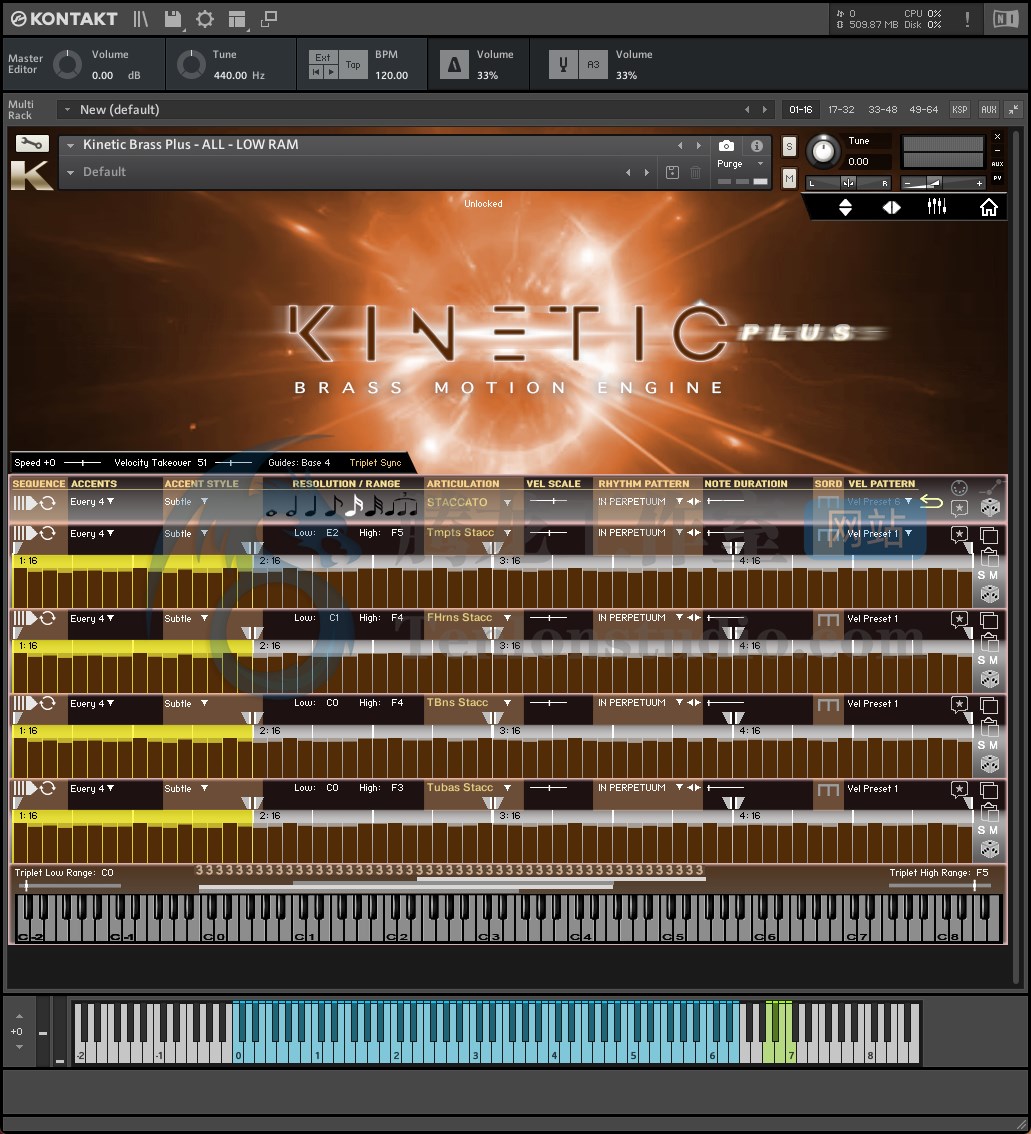The image size is (1031, 1134).
Task: Open FHrns Stacc articulation dropdown
Action: (469, 618)
